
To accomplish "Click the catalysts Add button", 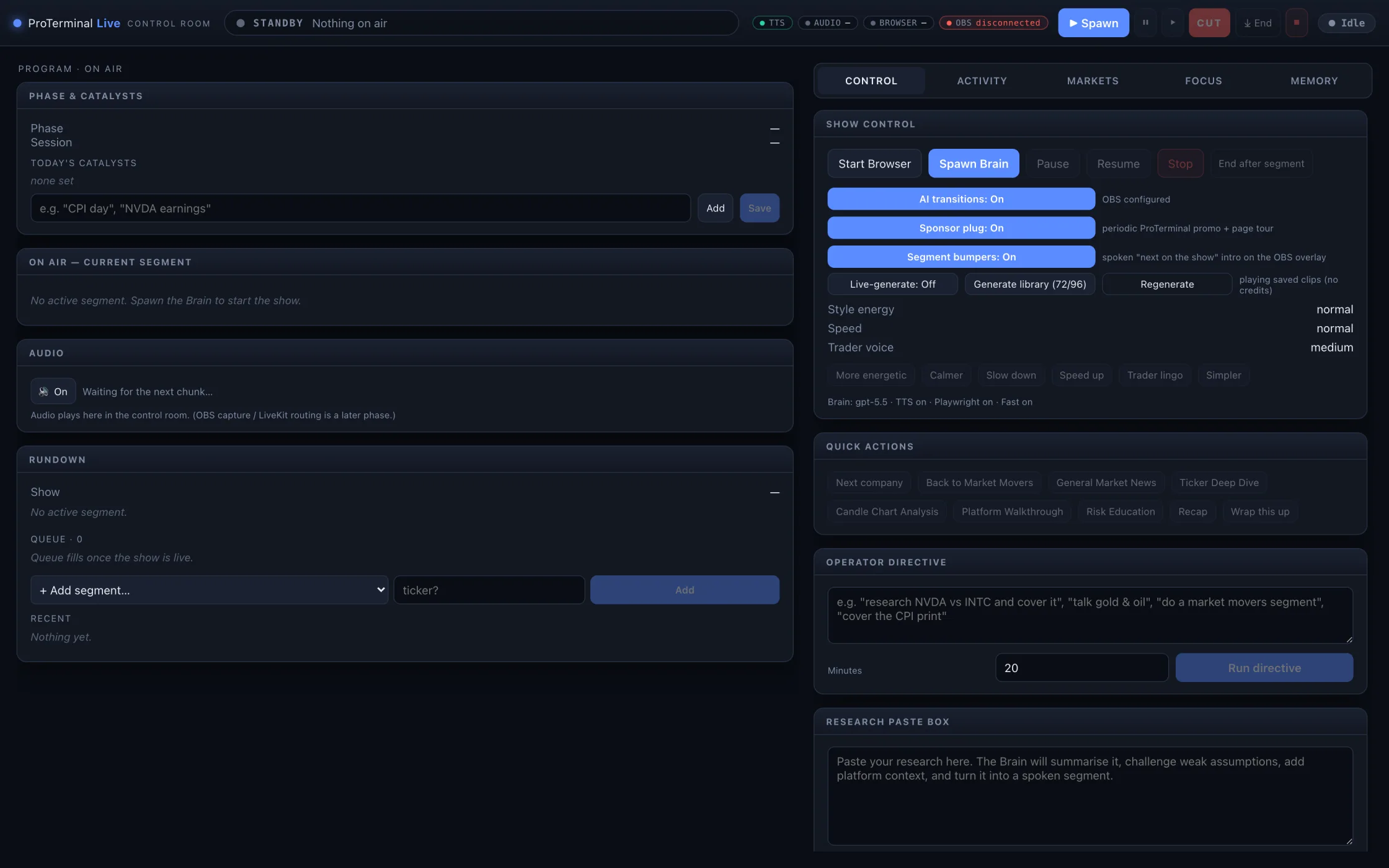I will tap(715, 208).
